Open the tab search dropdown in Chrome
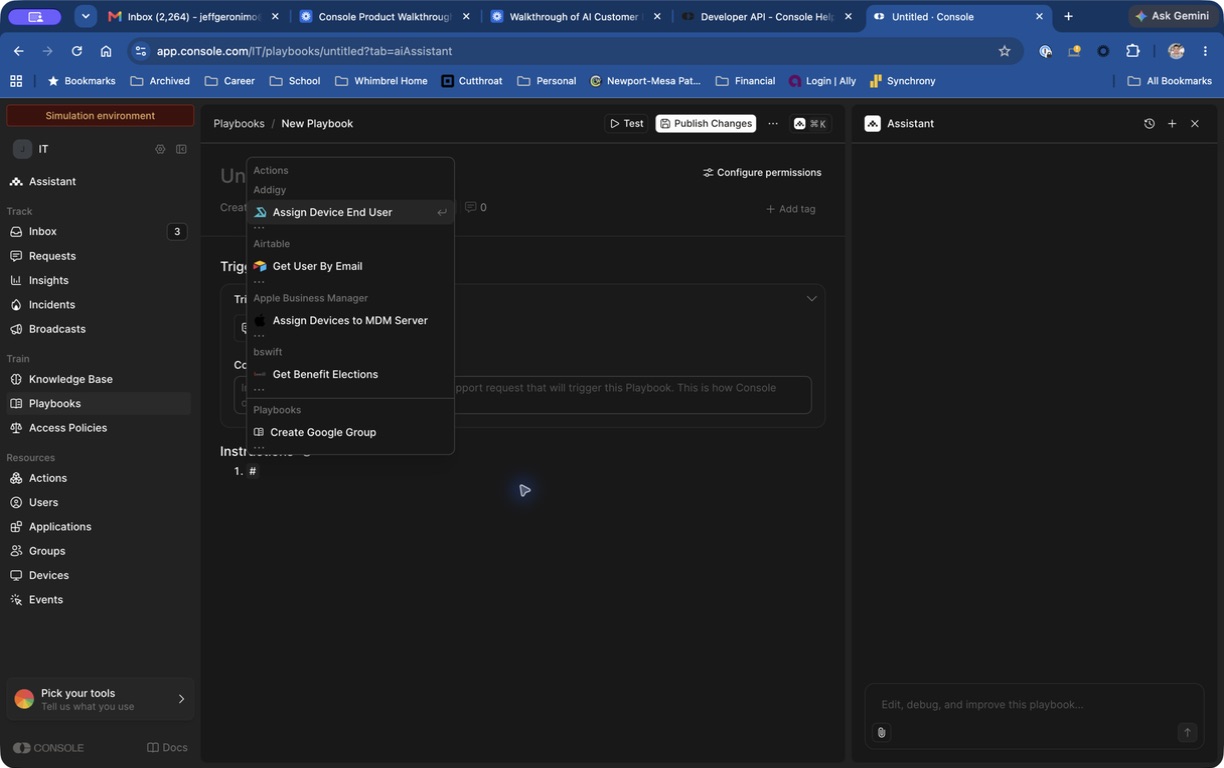Viewport: 1224px width, 768px height. coord(86,16)
